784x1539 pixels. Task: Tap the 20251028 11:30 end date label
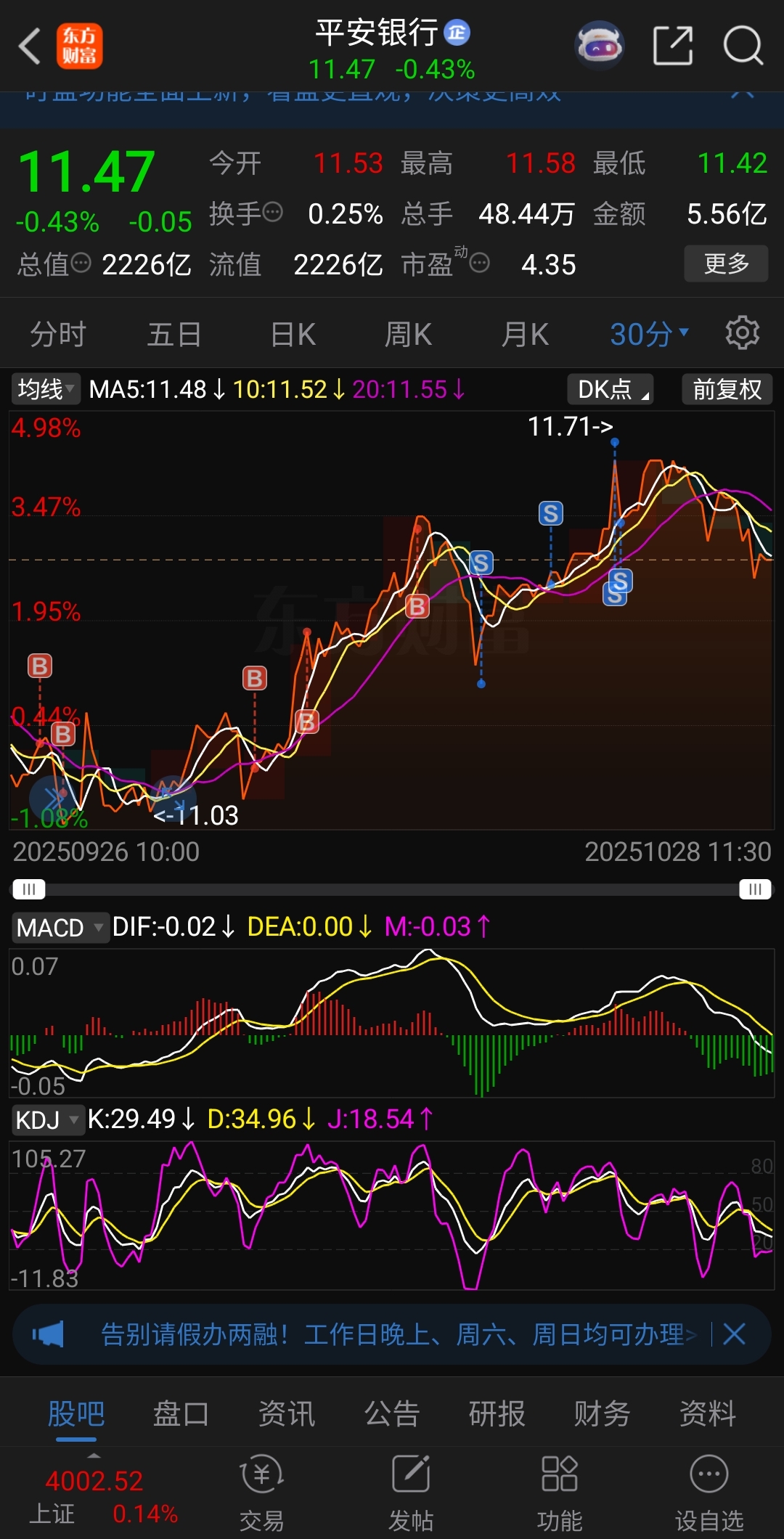(x=678, y=852)
